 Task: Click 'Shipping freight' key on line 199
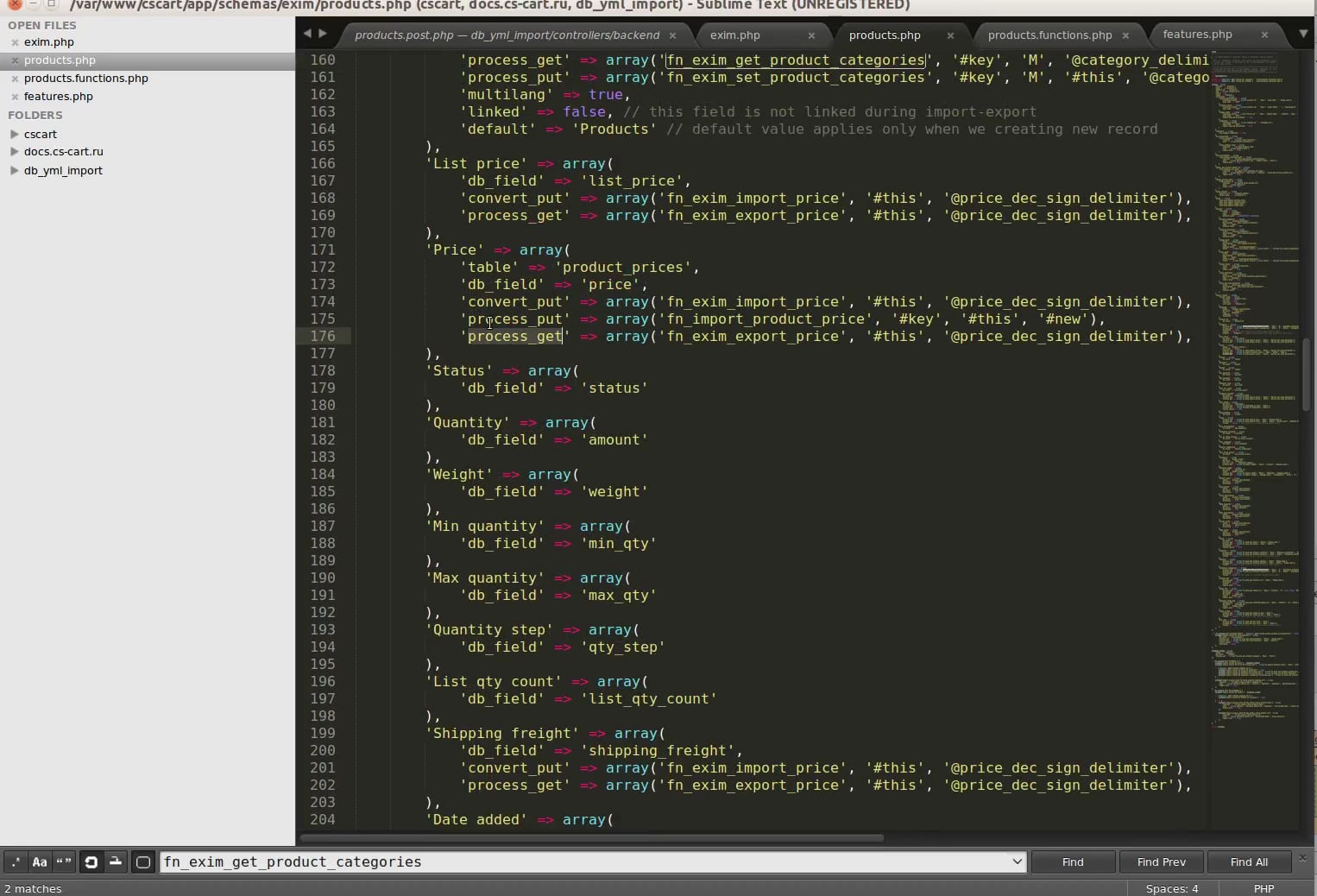(501, 733)
